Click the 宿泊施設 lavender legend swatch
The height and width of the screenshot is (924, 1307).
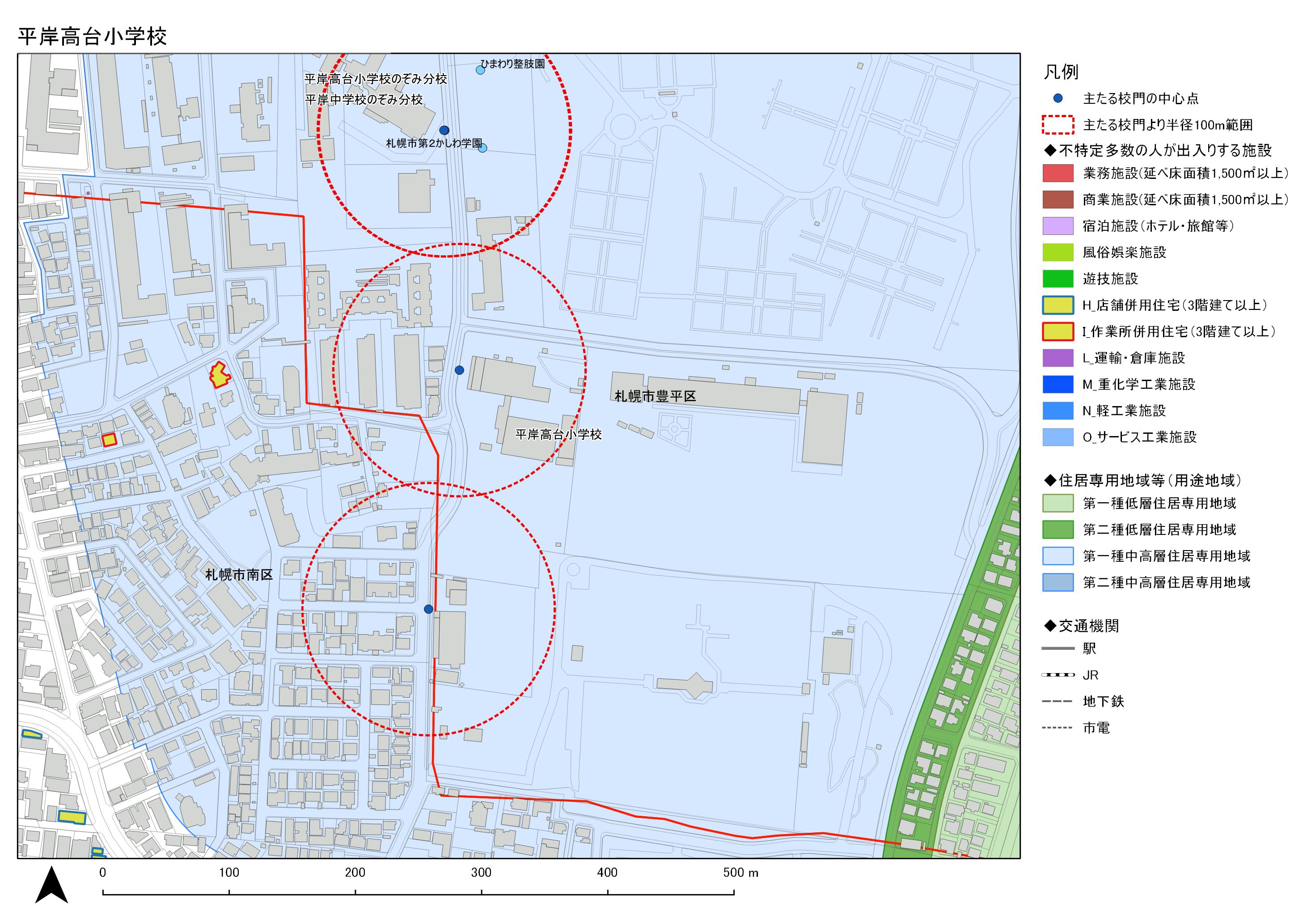(x=1057, y=226)
